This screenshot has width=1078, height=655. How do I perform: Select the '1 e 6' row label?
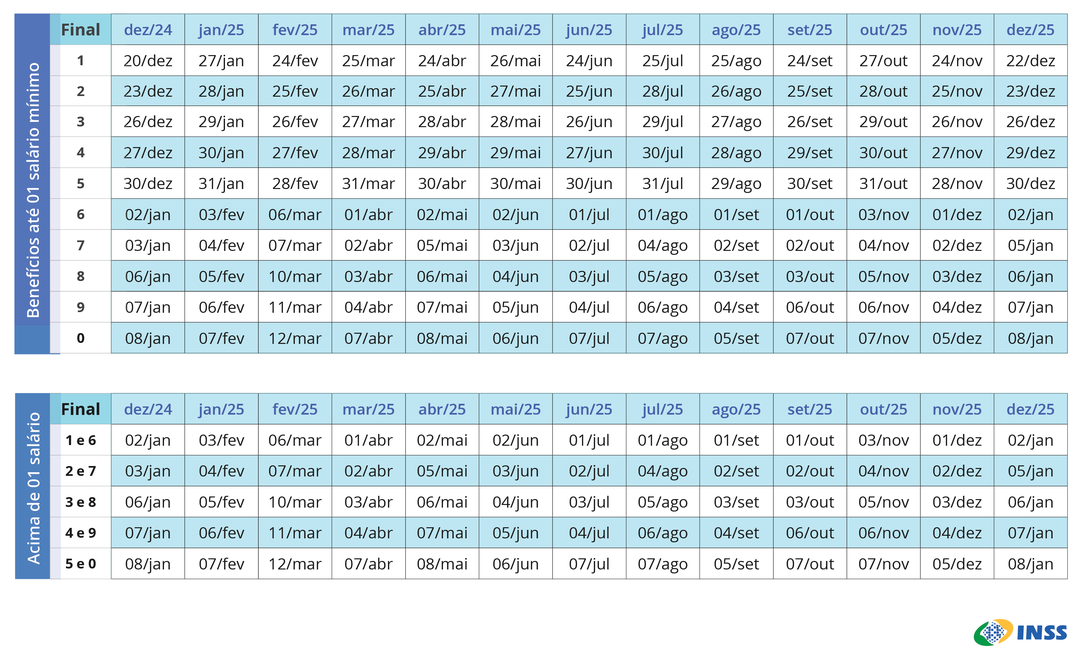[x=80, y=440]
